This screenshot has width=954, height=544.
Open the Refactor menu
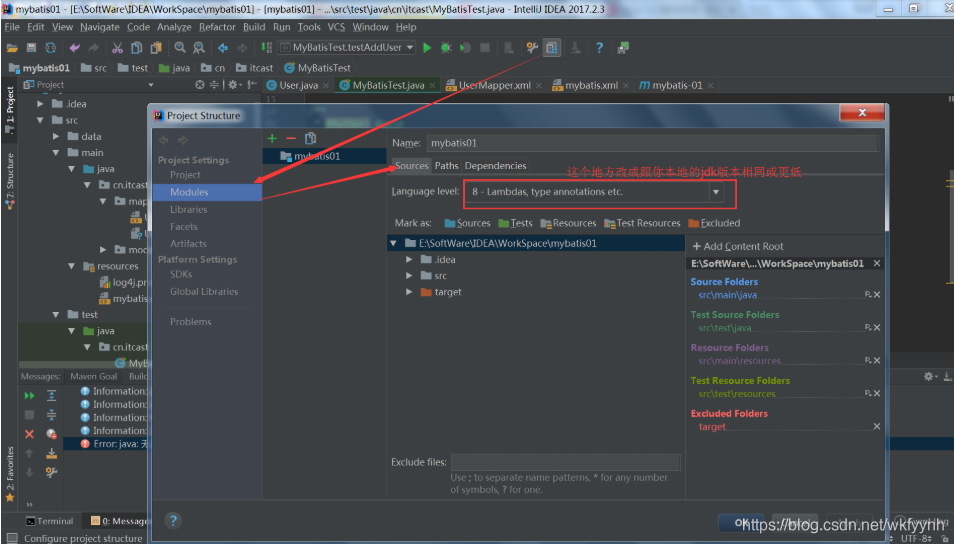pyautogui.click(x=217, y=27)
